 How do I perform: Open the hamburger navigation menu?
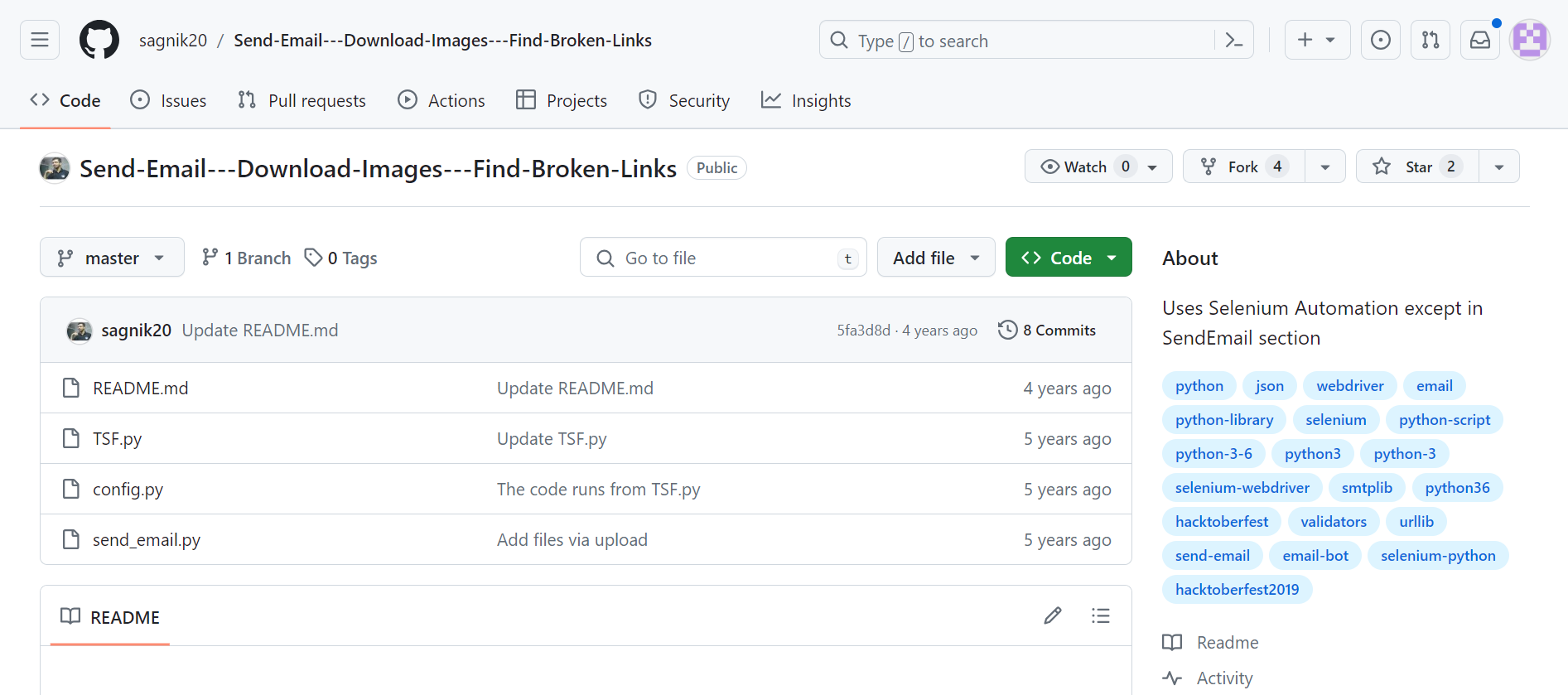click(x=40, y=40)
